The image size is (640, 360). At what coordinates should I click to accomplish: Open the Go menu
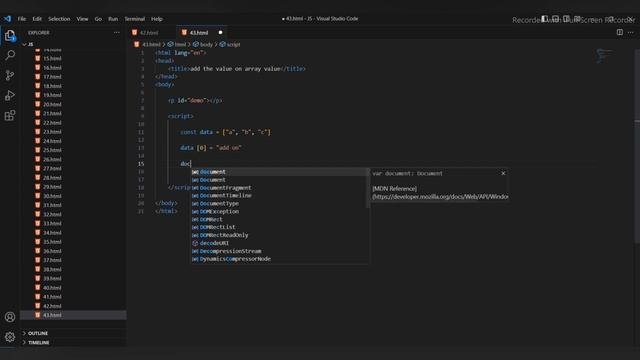98,19
